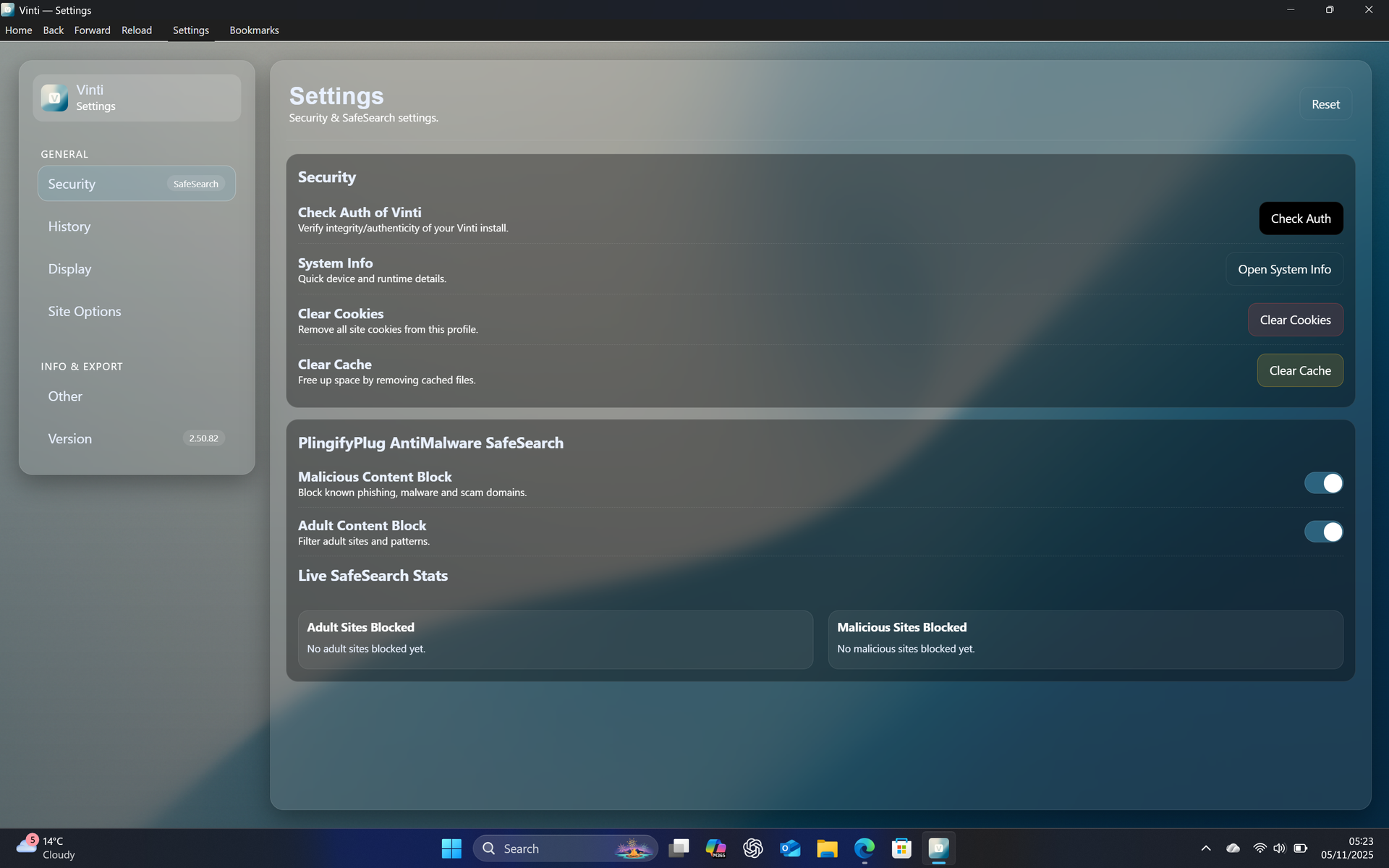Screen dimensions: 1389x868
Task: Click the taskbar Search box
Action: [550, 848]
